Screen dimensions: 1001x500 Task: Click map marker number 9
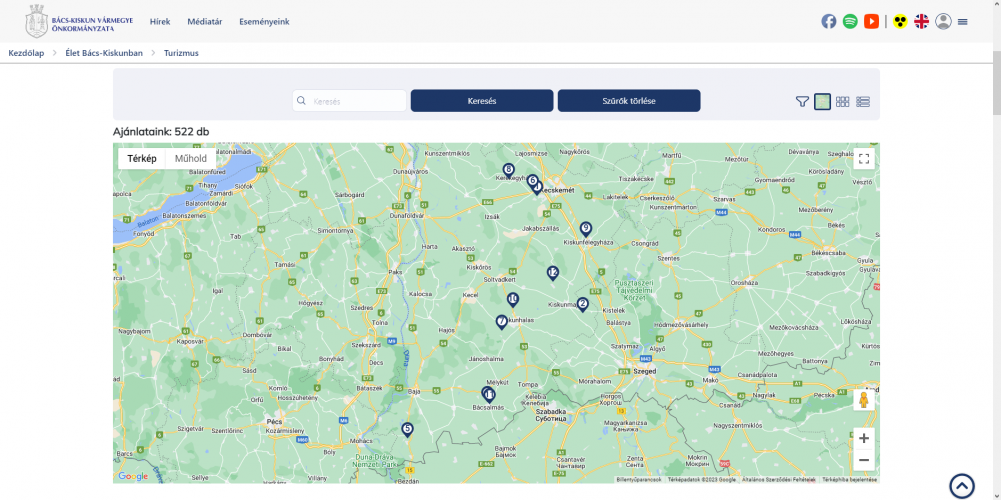[x=585, y=229]
